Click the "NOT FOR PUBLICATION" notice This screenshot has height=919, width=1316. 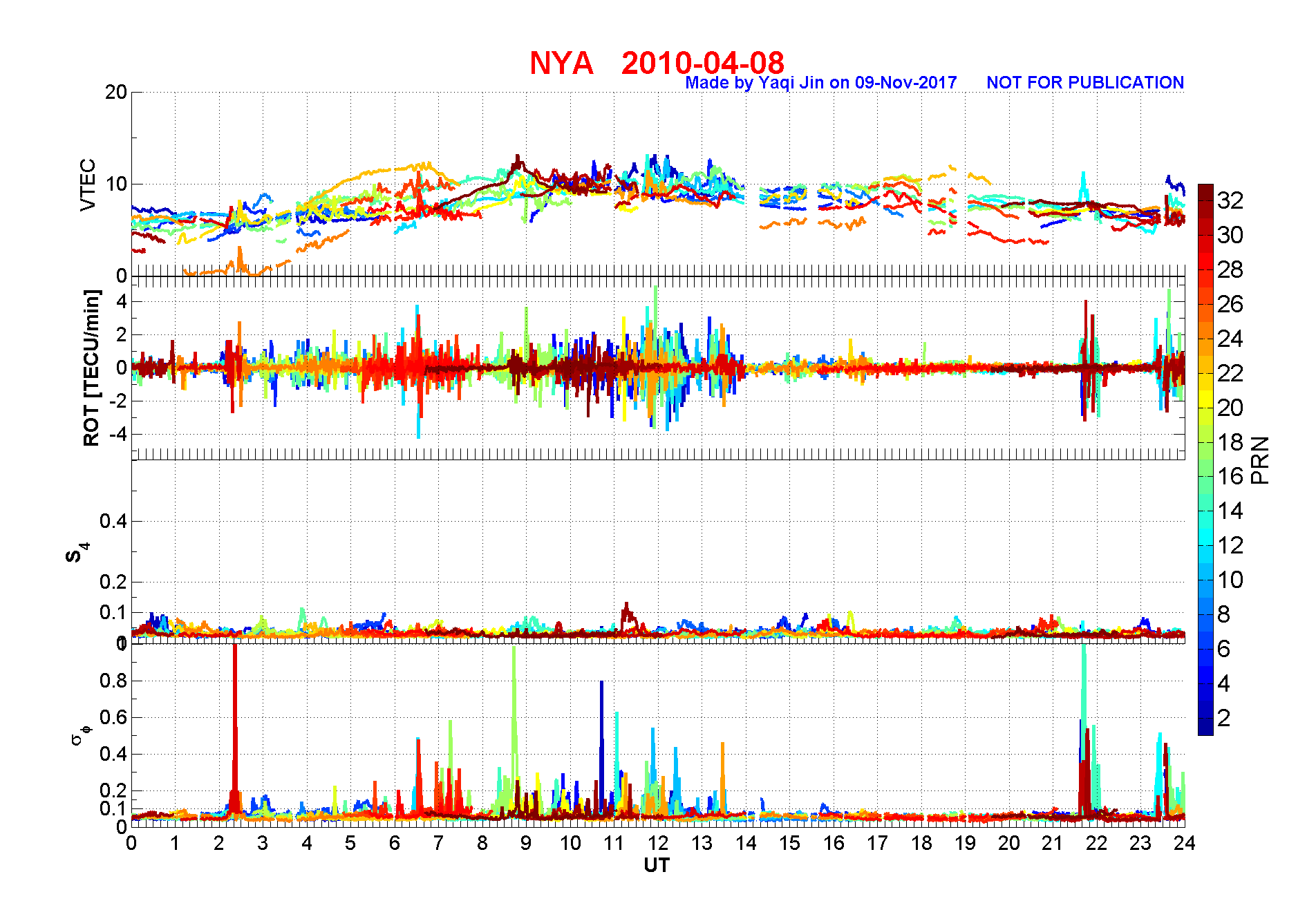pos(1085,83)
